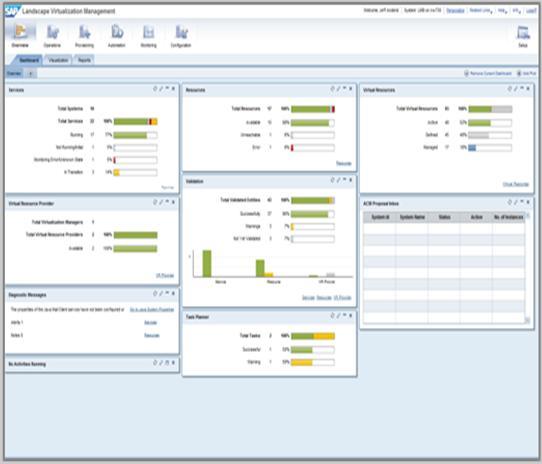Open the Help dropdown in header
The width and height of the screenshot is (542, 464).
[x=502, y=11]
